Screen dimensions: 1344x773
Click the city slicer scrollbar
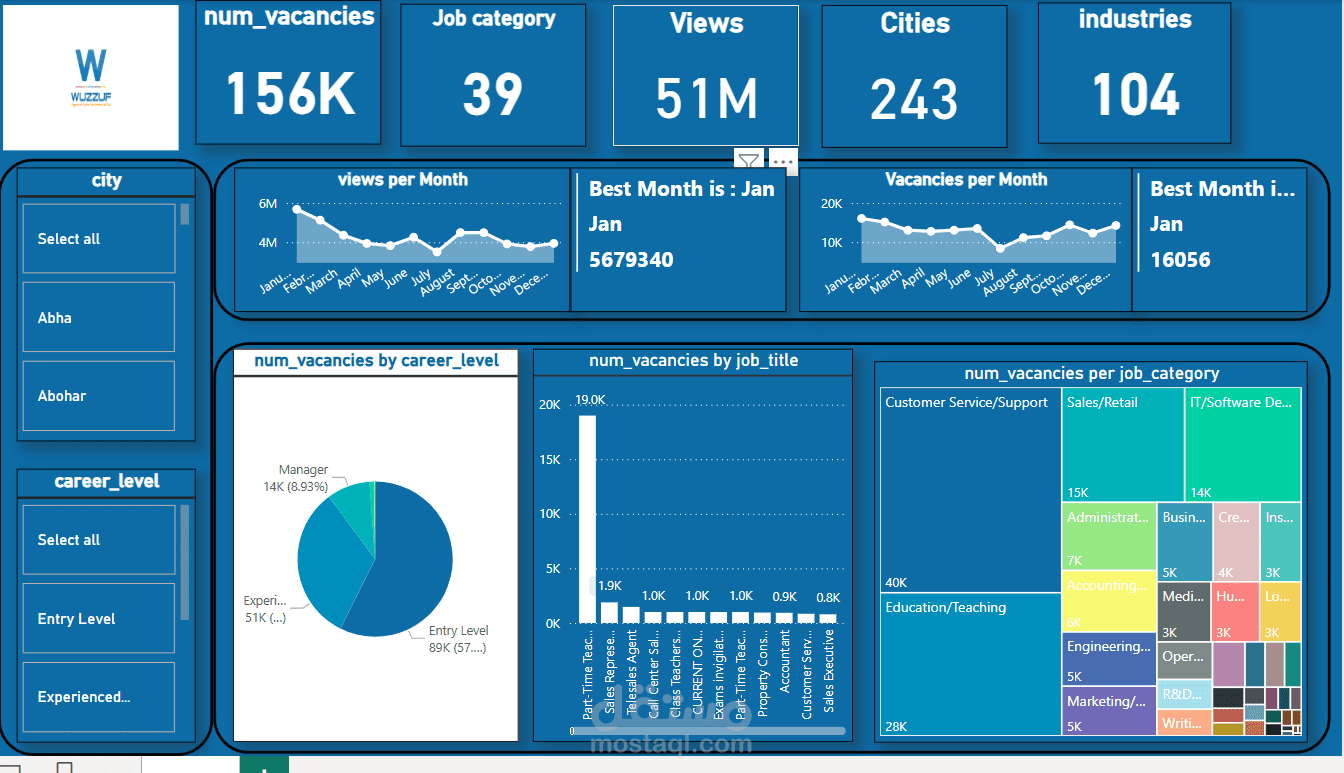pyautogui.click(x=185, y=214)
